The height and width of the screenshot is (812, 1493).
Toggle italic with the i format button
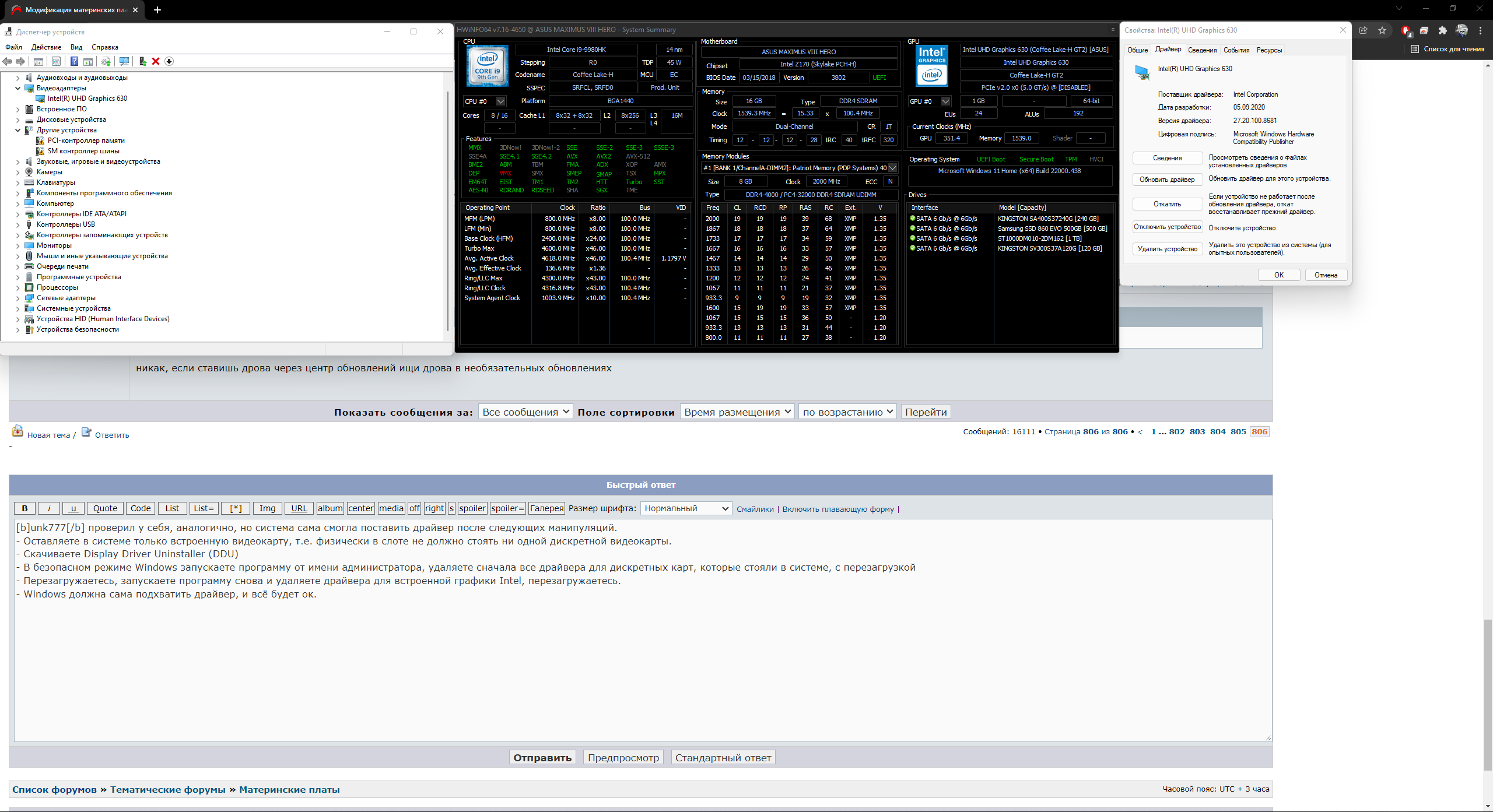[x=49, y=508]
